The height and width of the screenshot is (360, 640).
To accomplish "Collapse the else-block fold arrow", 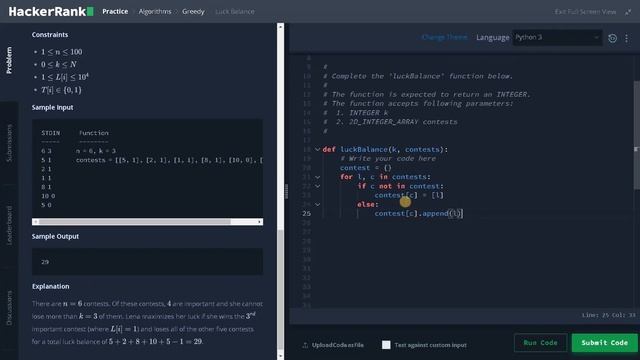I will click(317, 204).
